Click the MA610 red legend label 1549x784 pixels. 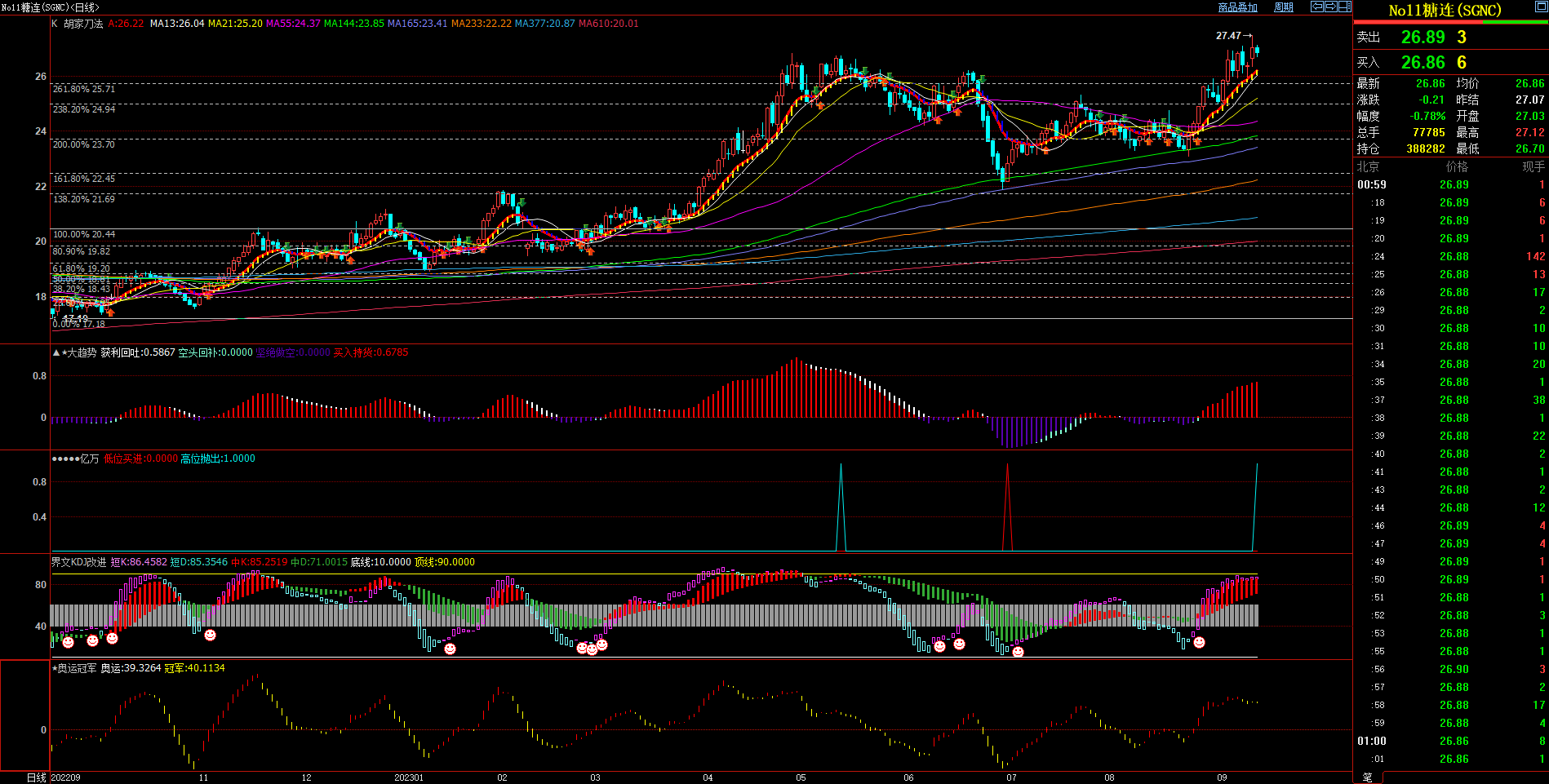tap(608, 24)
